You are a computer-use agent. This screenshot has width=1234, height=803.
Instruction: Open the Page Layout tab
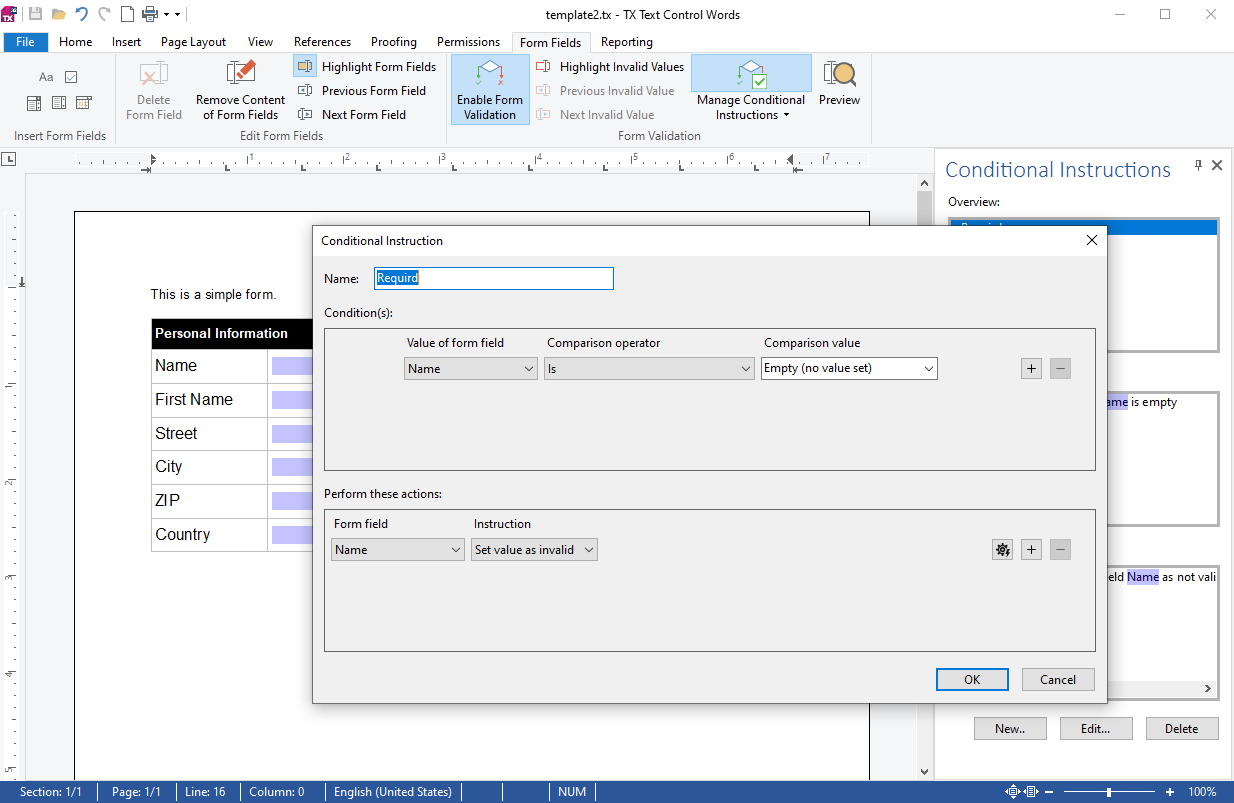(x=193, y=42)
